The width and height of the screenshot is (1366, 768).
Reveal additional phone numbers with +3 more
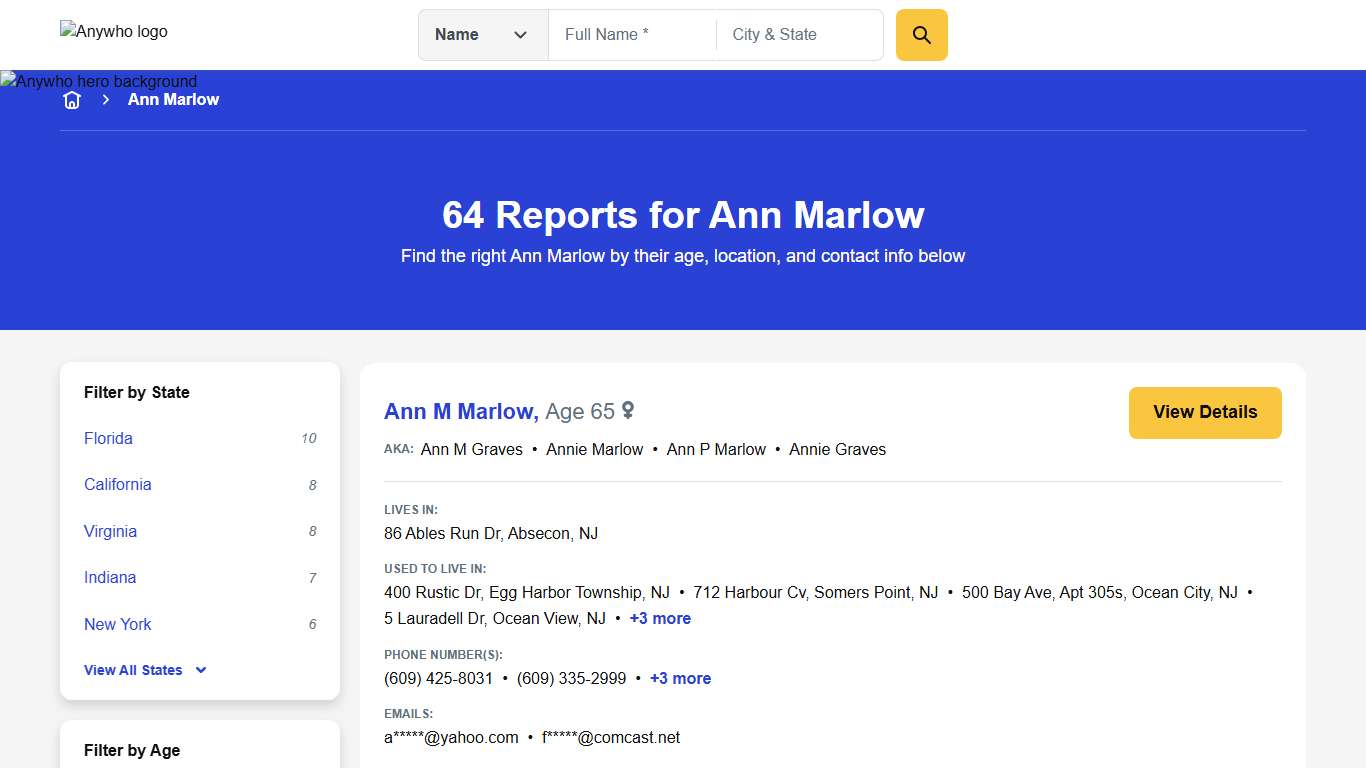(x=680, y=678)
